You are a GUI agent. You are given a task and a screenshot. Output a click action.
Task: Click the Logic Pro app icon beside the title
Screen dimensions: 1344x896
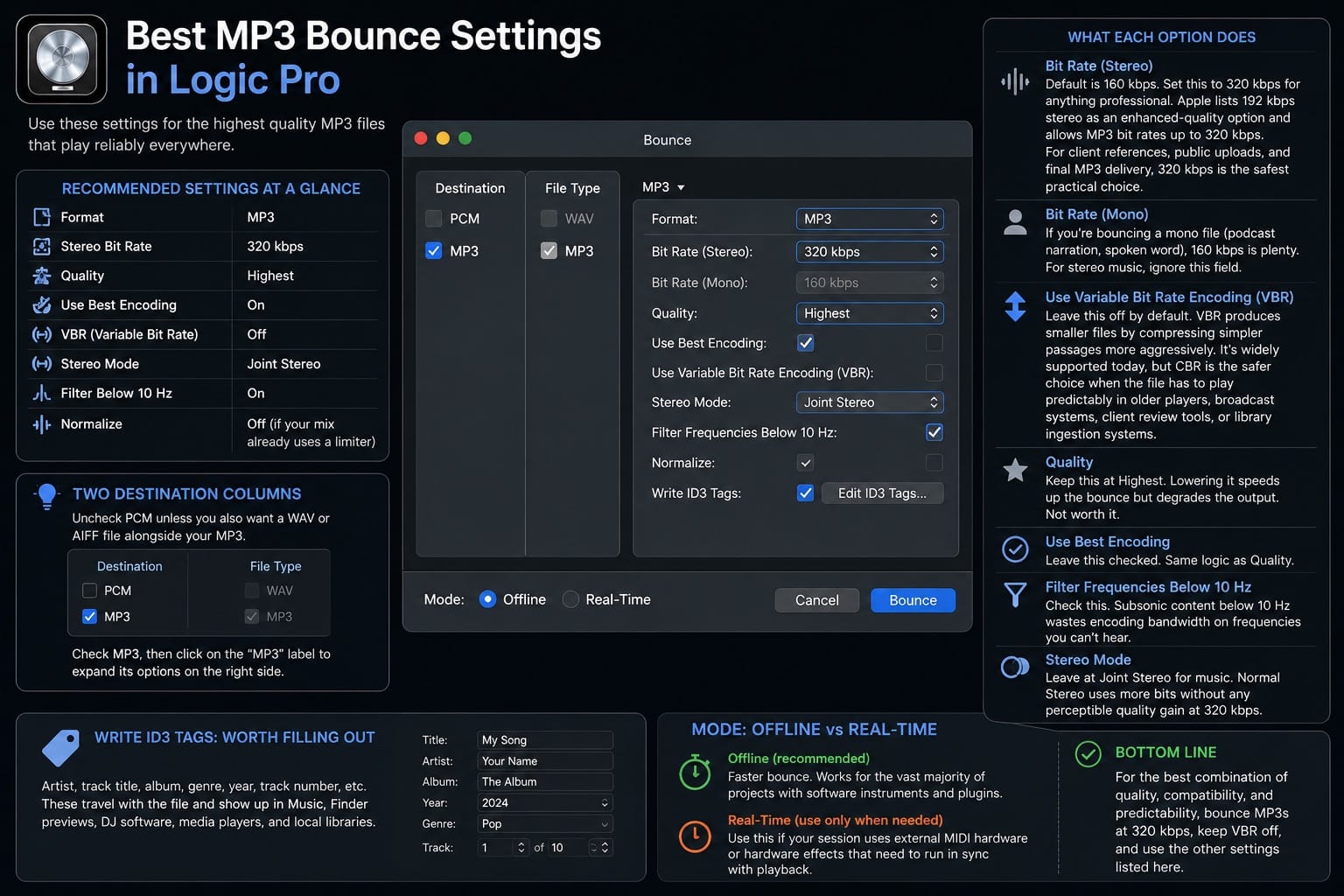[x=61, y=59]
